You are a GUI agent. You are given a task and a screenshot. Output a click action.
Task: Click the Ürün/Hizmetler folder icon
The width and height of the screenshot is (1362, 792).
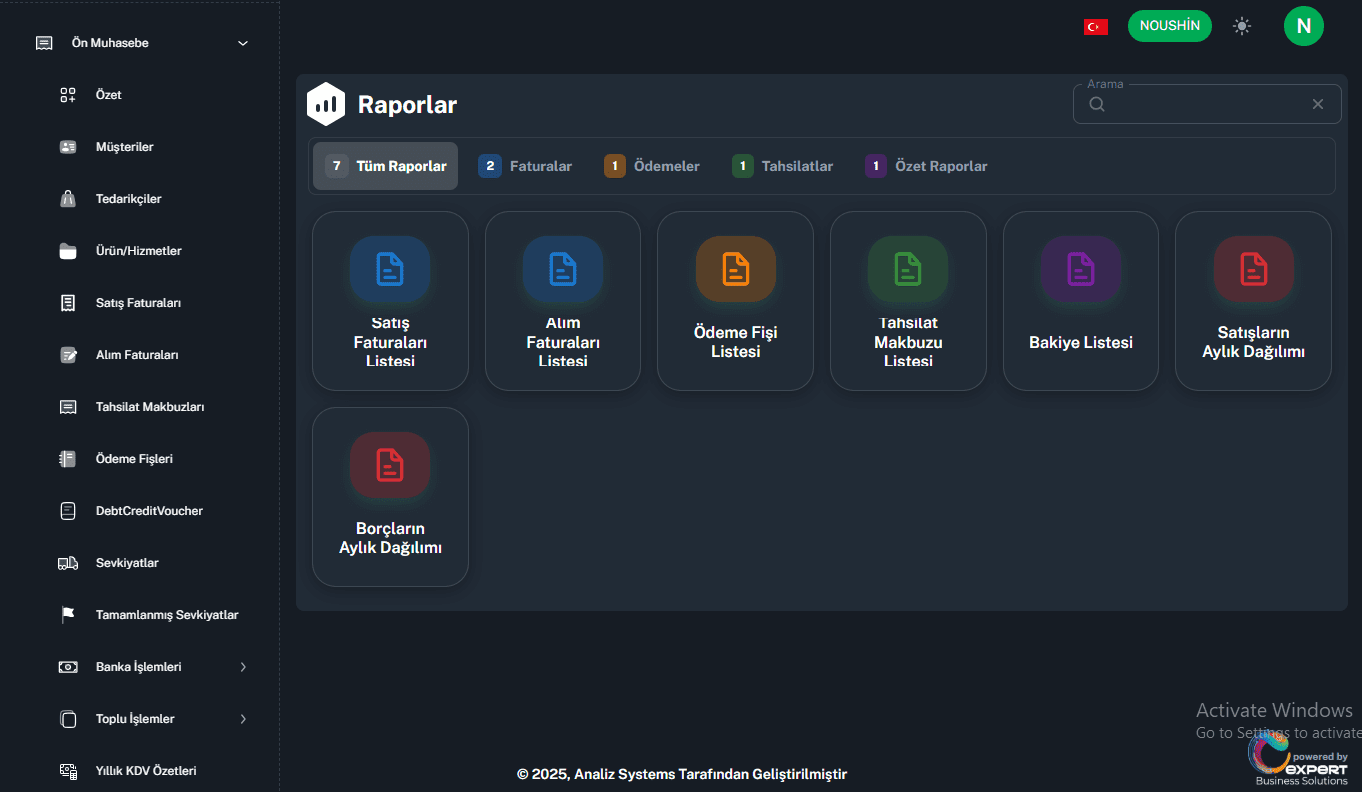point(68,251)
